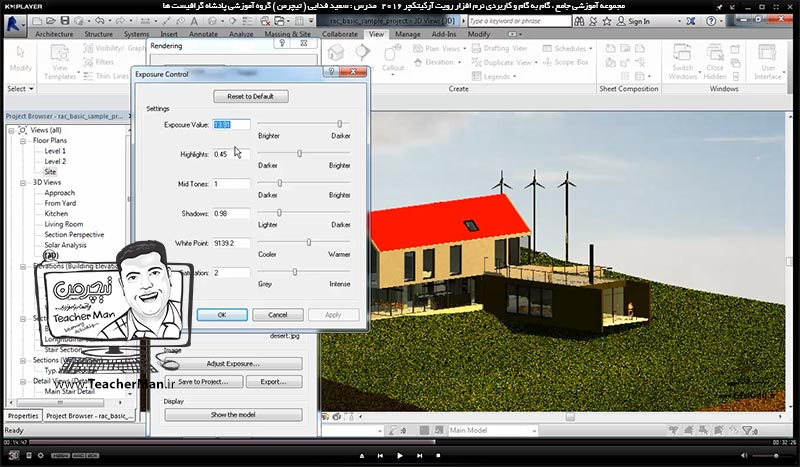Click the Reset to Default button

251,96
